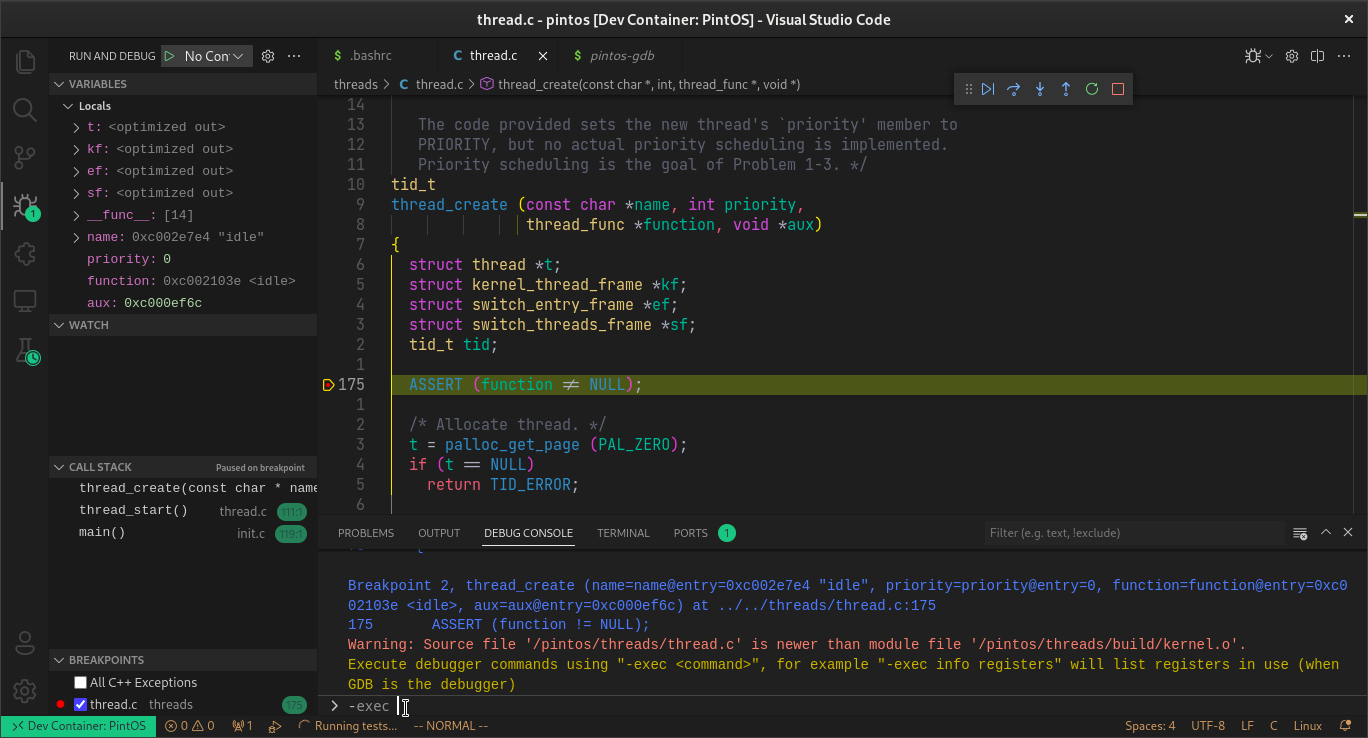The height and width of the screenshot is (738, 1368).
Task: Stop the debug session
Action: click(1118, 89)
